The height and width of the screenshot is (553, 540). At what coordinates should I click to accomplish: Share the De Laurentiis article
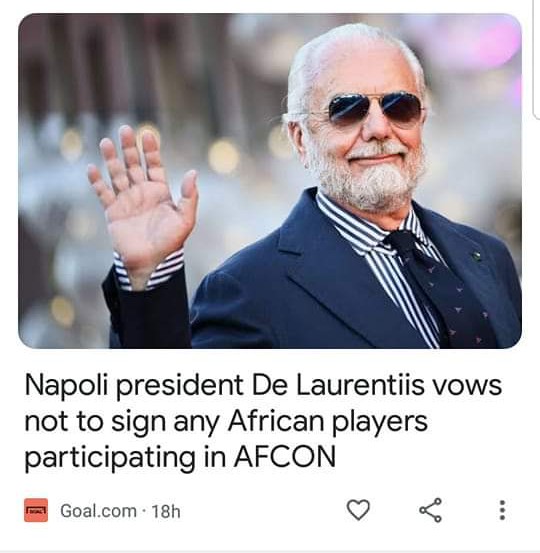(430, 510)
